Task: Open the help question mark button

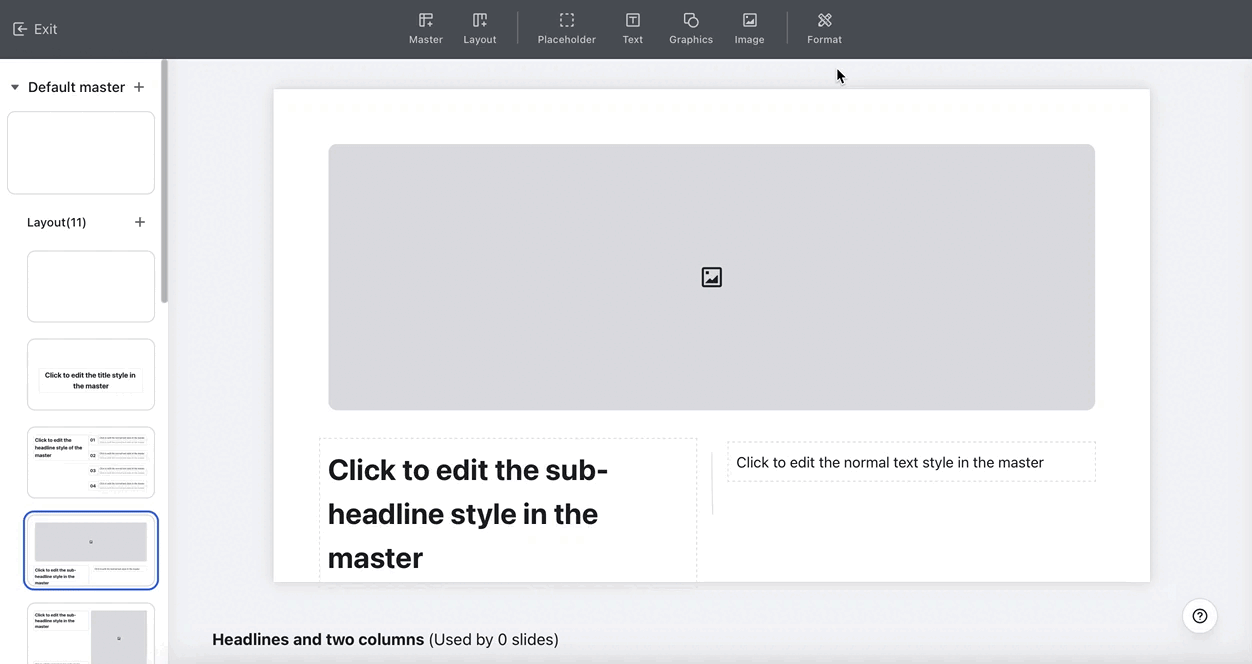Action: (1199, 616)
